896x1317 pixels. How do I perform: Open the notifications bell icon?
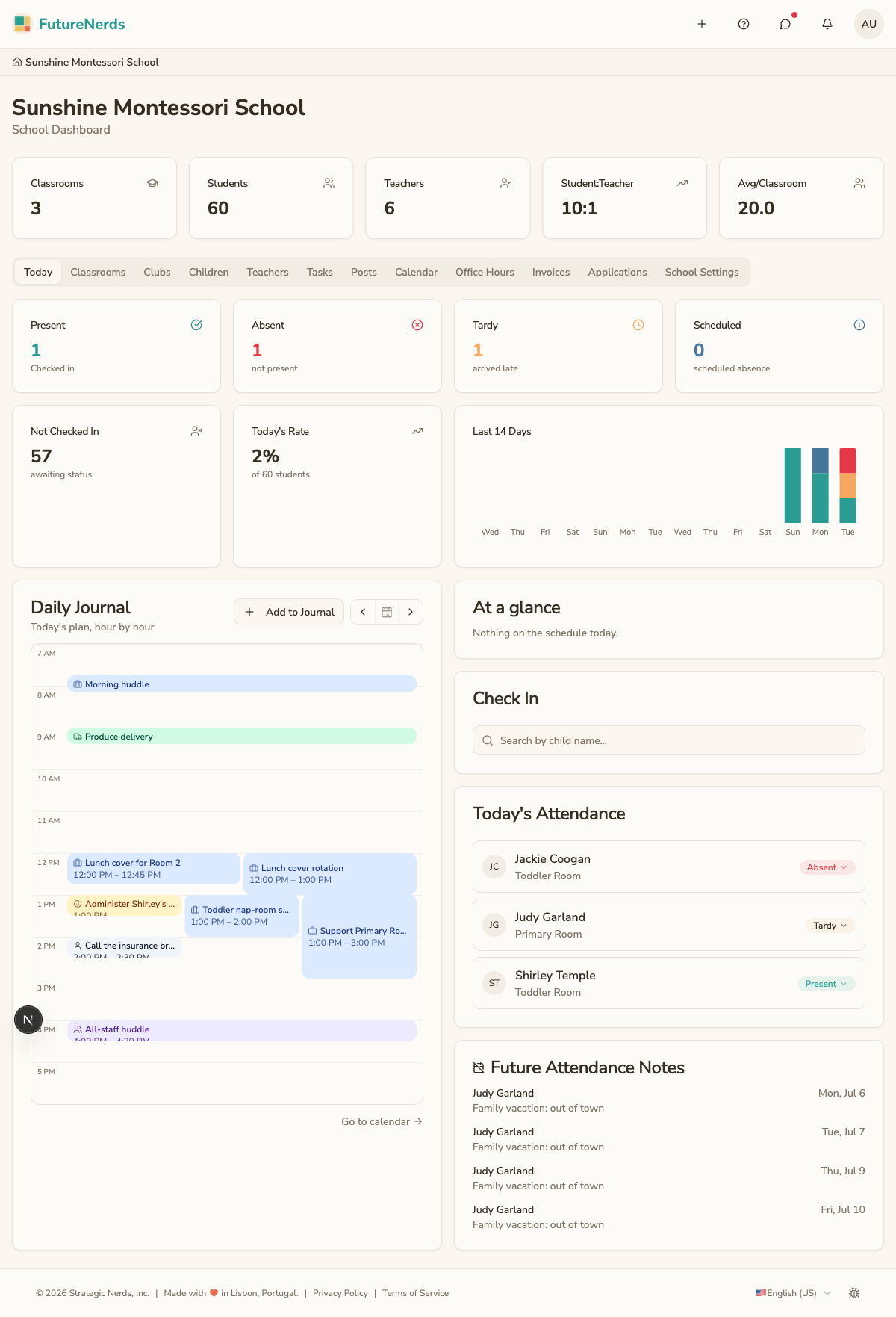point(827,24)
